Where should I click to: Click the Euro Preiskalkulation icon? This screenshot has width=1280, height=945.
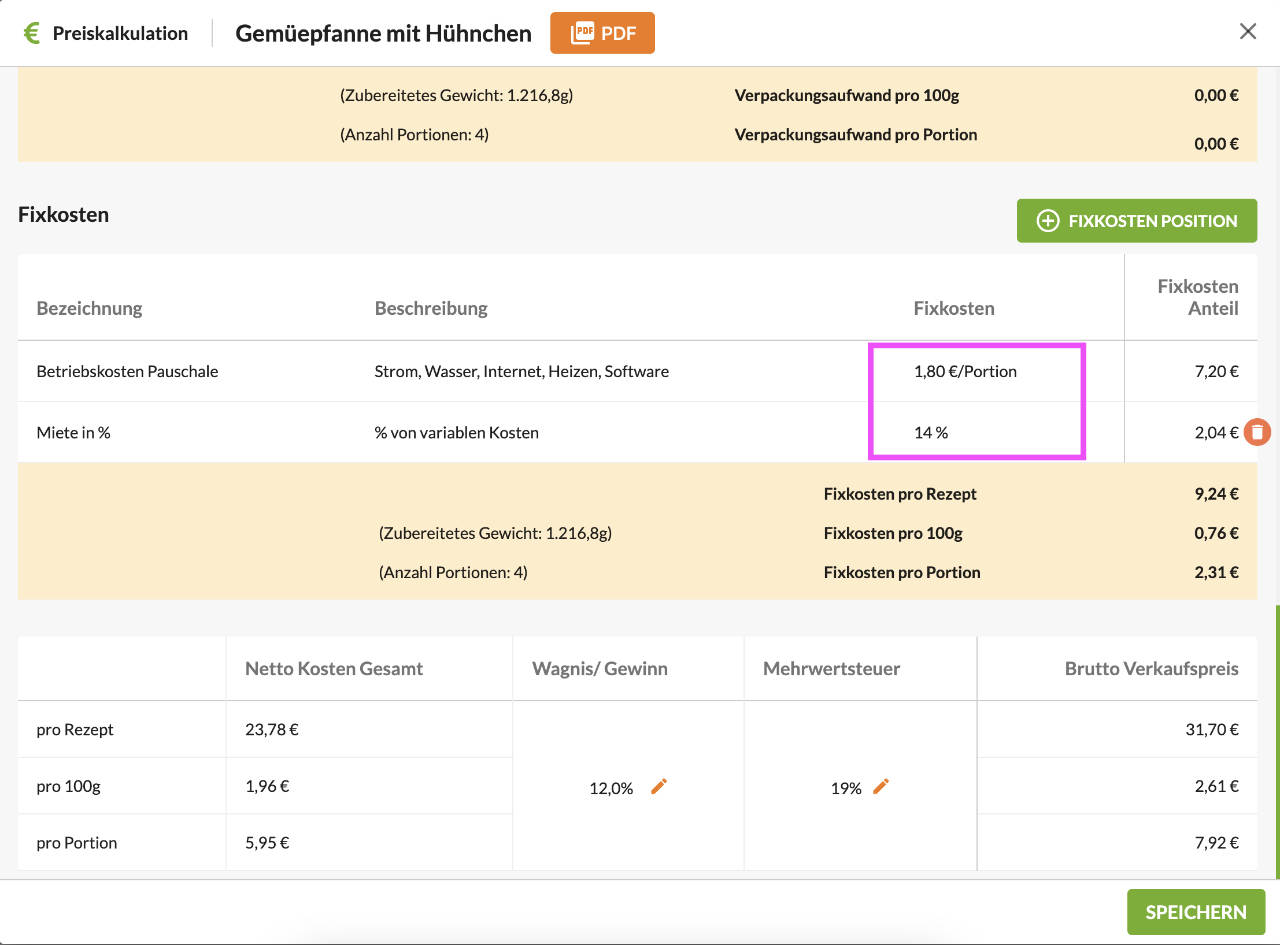coord(32,33)
